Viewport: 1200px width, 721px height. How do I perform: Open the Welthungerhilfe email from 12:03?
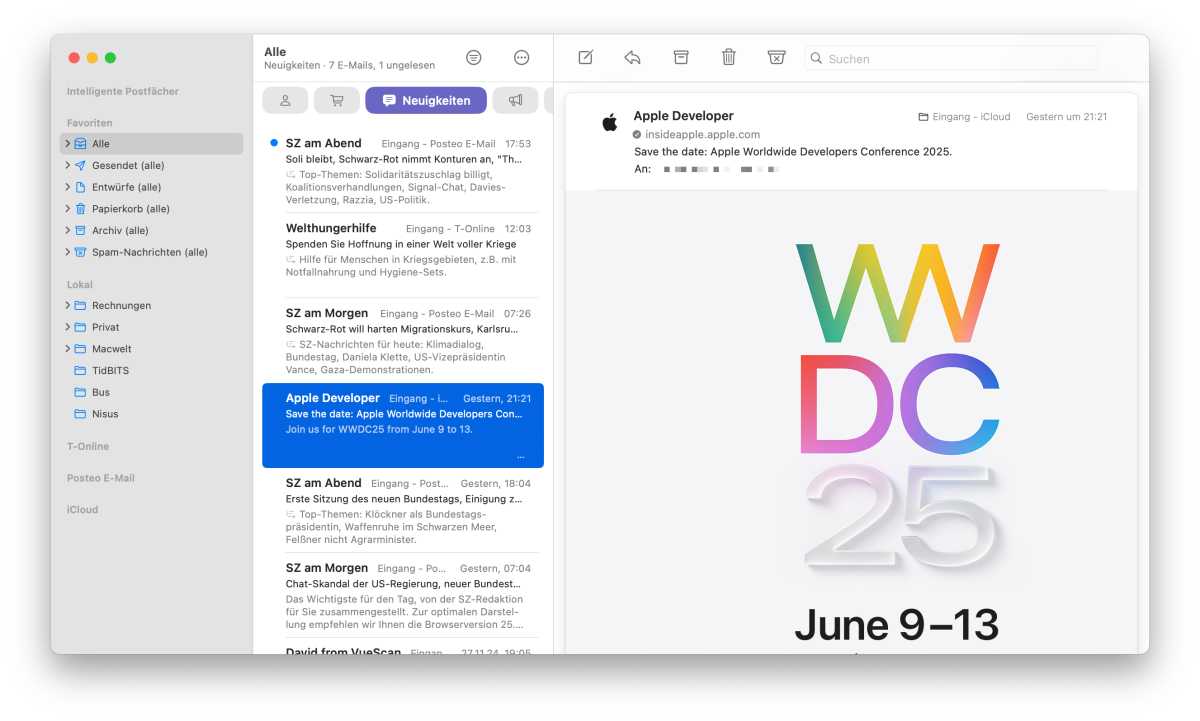coord(403,255)
